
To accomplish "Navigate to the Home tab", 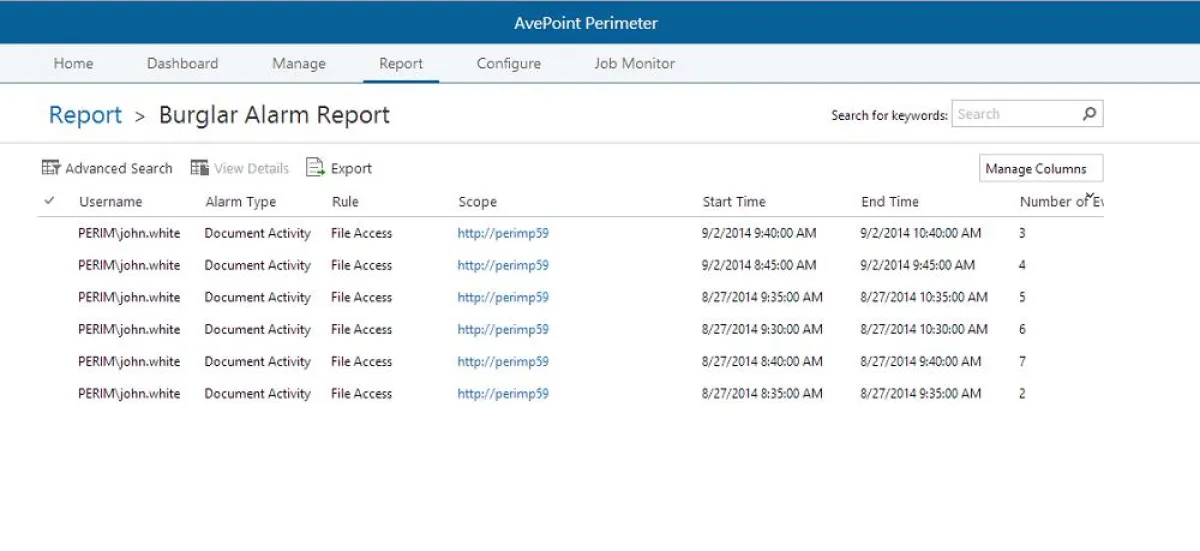I will pos(73,63).
